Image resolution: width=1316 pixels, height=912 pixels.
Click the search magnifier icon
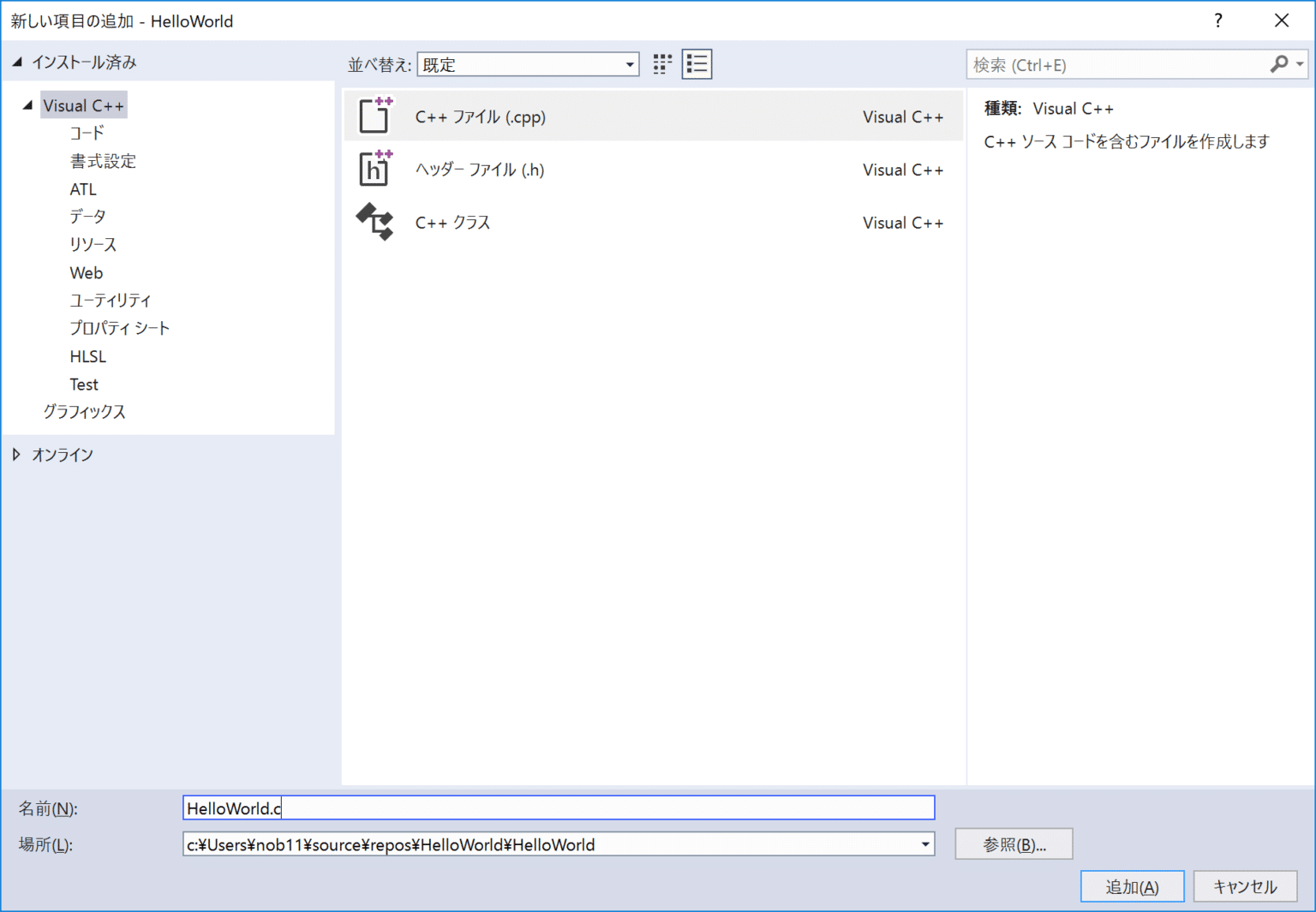point(1277,63)
